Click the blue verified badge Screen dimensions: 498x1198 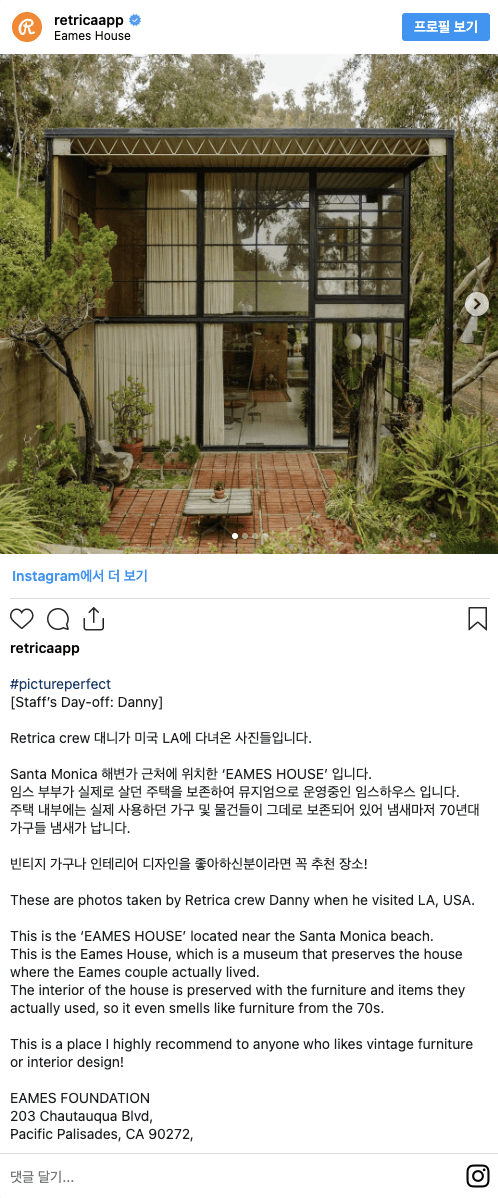click(135, 20)
